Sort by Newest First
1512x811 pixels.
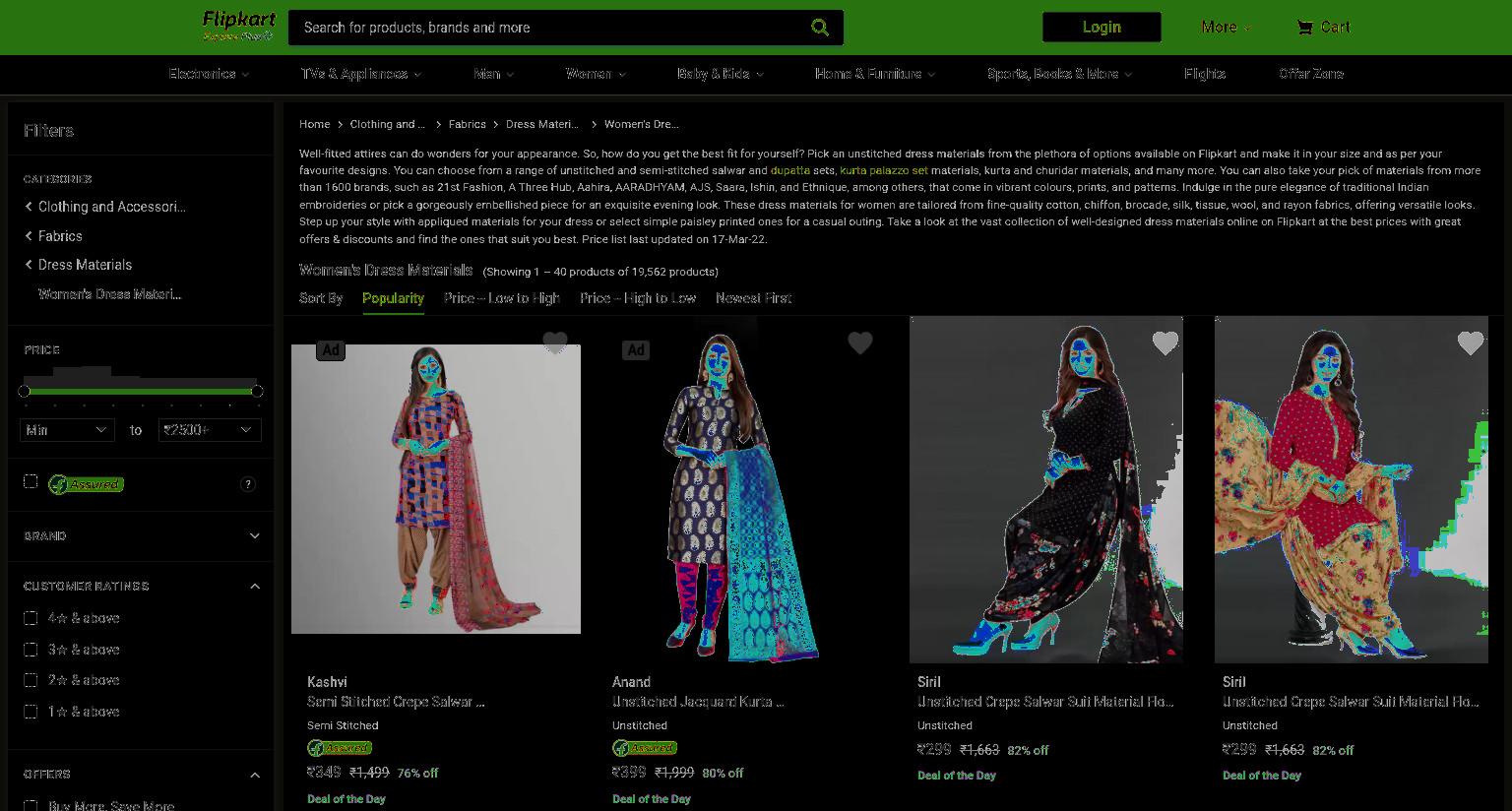pyautogui.click(x=754, y=298)
